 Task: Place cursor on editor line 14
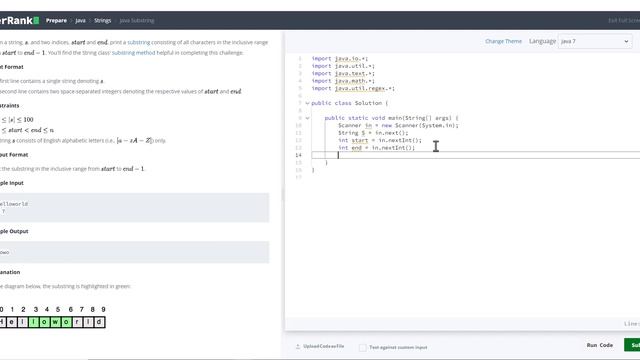pyautogui.click(x=476, y=155)
